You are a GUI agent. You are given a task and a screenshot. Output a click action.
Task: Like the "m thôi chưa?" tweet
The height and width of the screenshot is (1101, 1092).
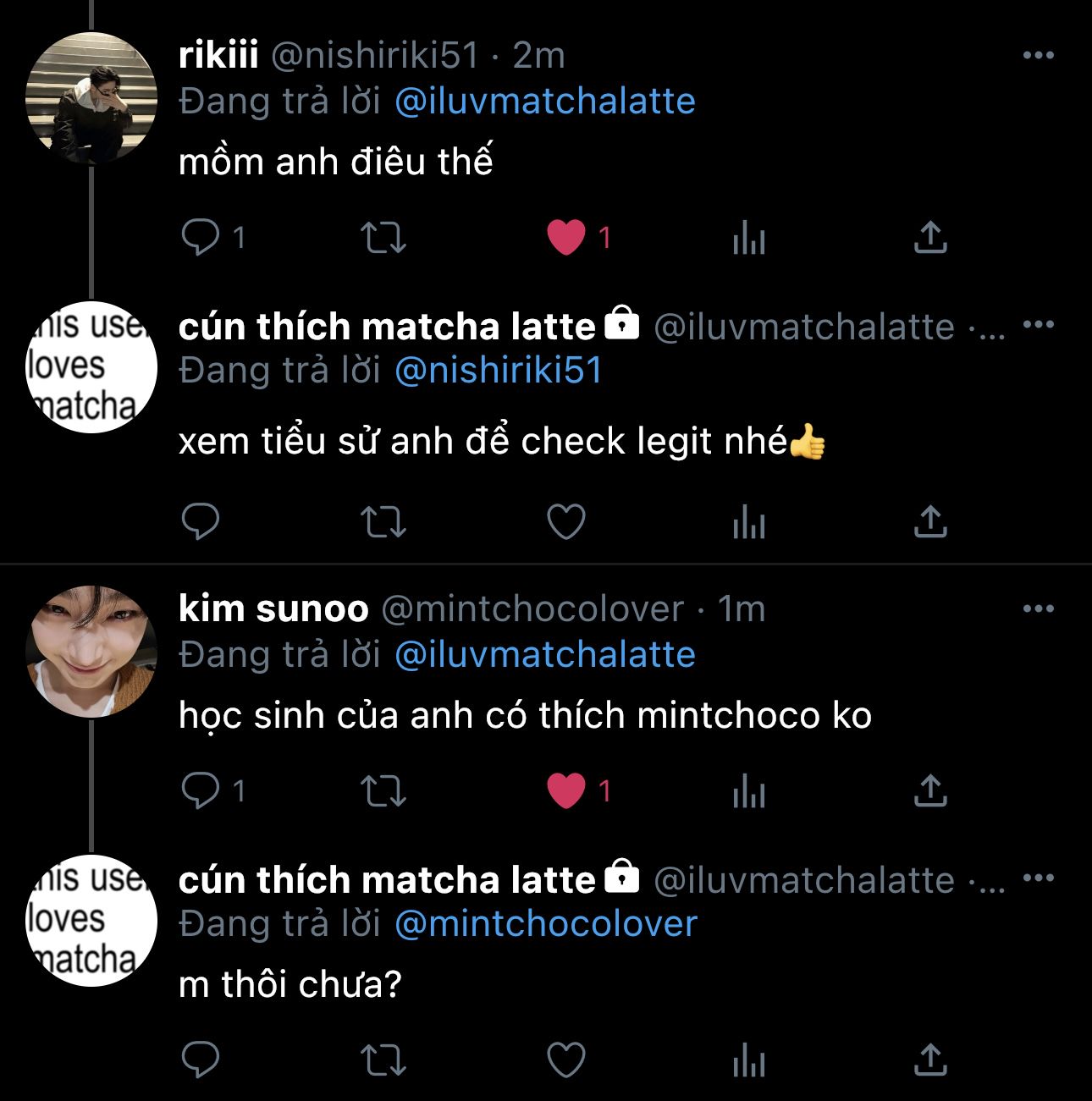tap(566, 1060)
